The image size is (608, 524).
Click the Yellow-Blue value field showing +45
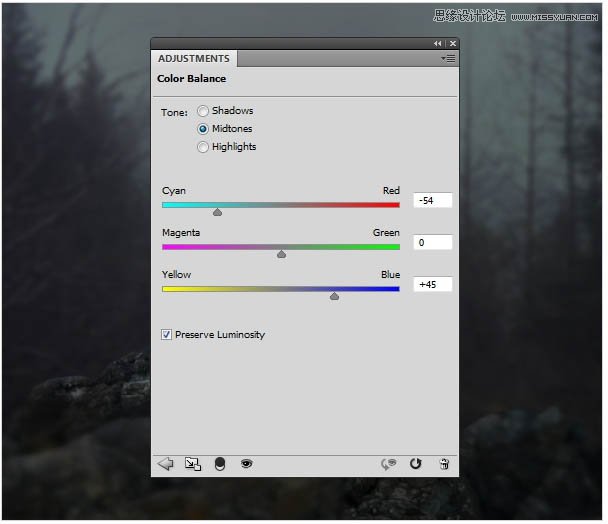tap(432, 285)
